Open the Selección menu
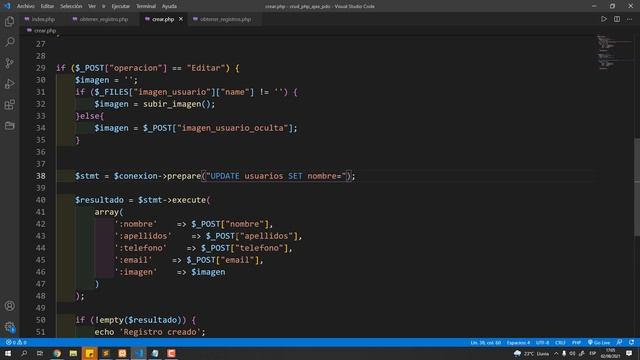Screen dimensions: 640x360 click(x=71, y=6)
